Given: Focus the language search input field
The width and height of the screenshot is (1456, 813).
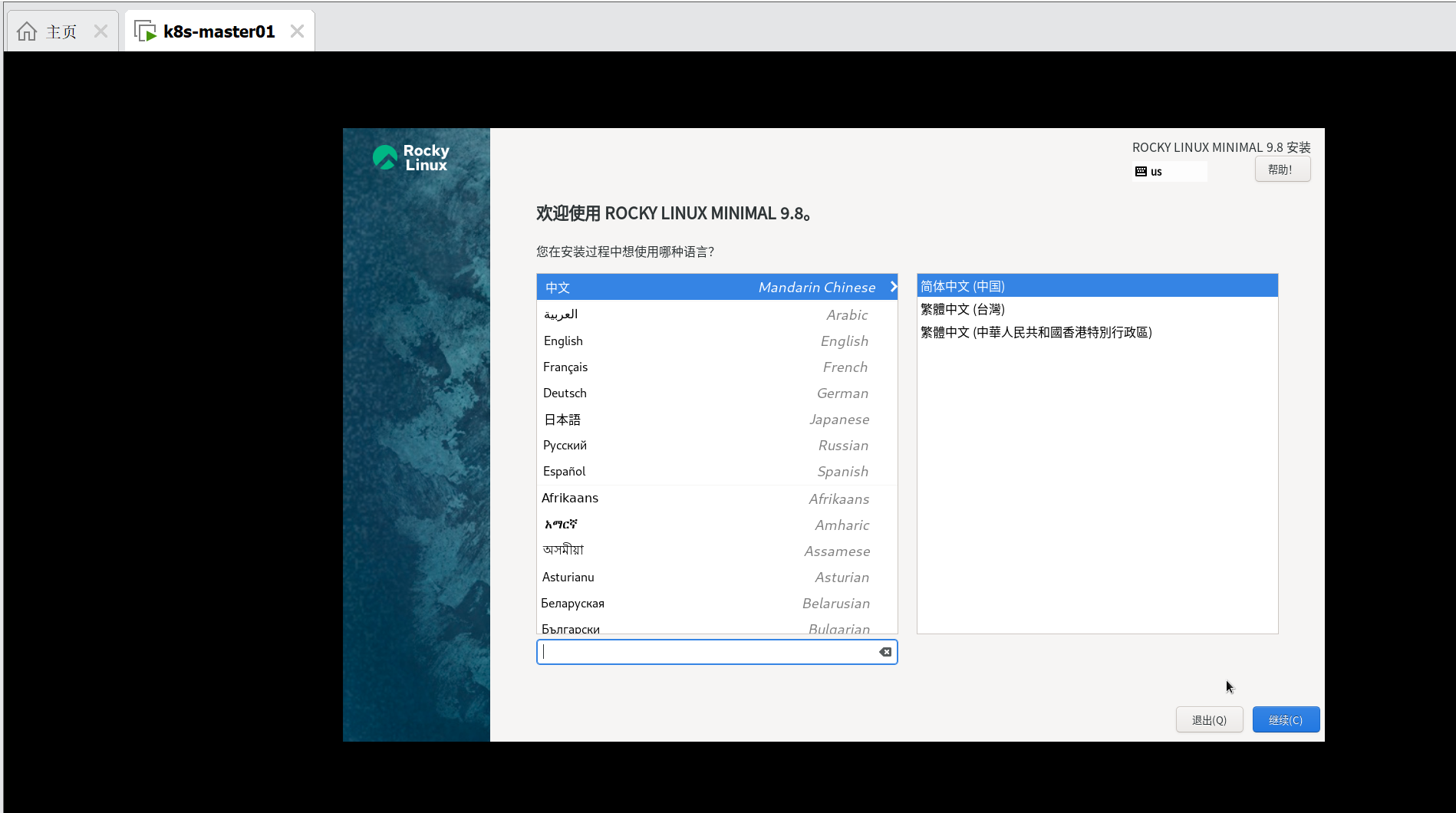Looking at the screenshot, I should point(717,652).
